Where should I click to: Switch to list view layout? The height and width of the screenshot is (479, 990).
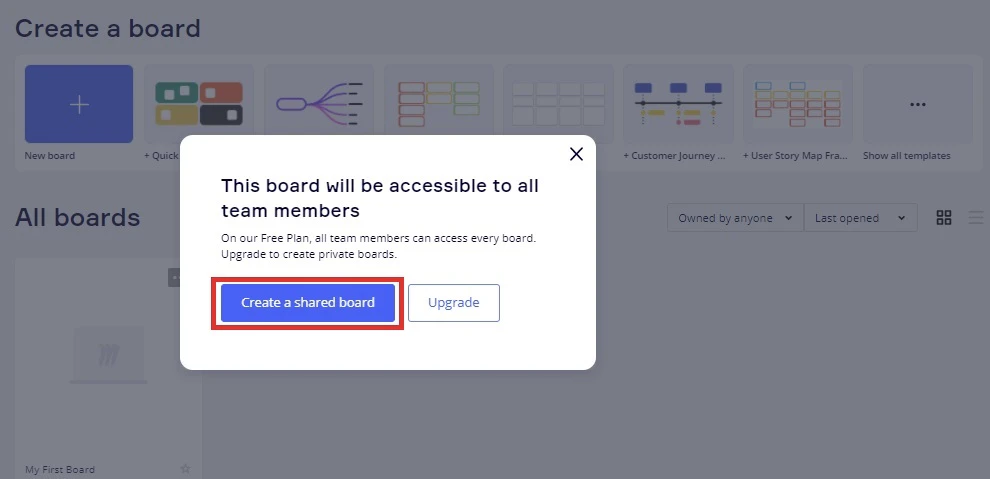pos(976,218)
